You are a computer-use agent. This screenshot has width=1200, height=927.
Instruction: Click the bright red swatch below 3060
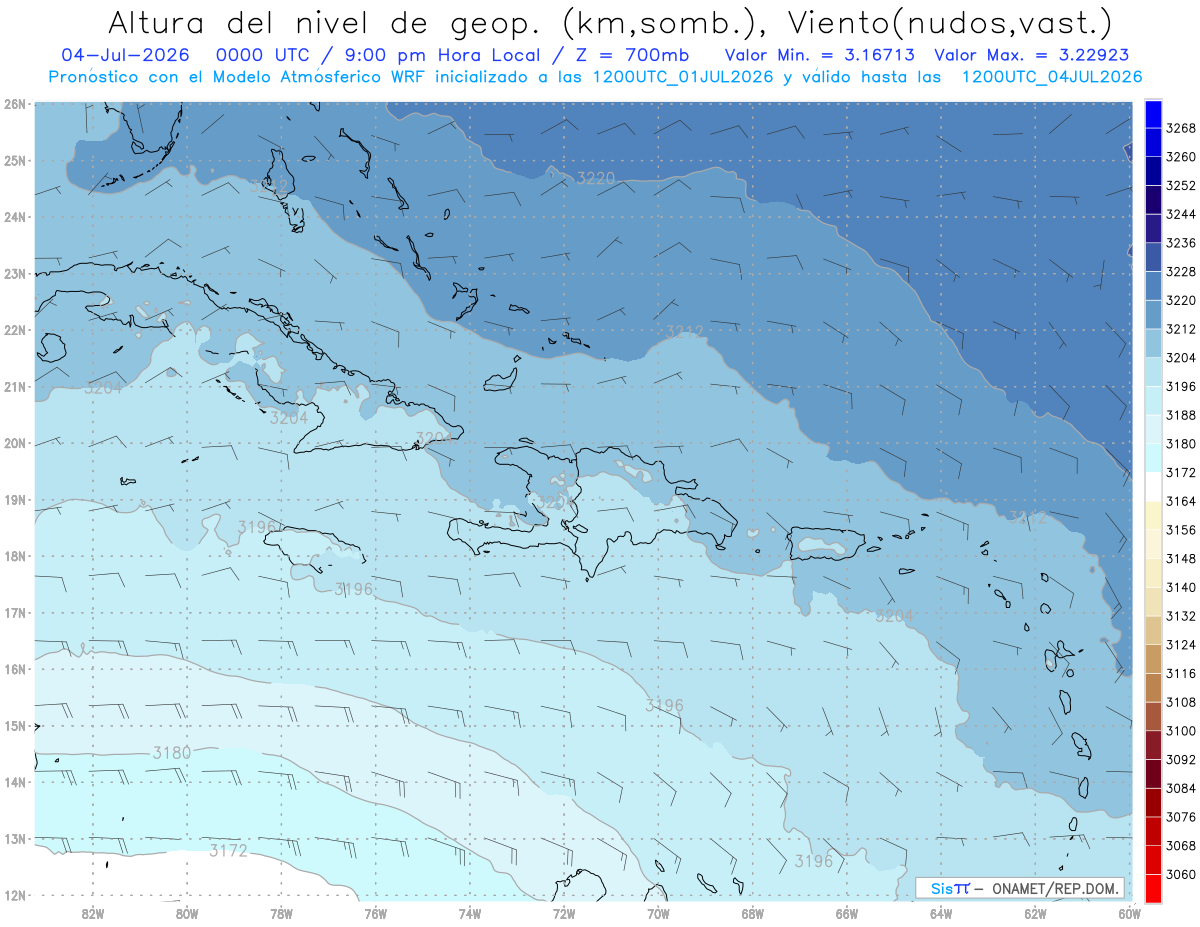[1153, 888]
